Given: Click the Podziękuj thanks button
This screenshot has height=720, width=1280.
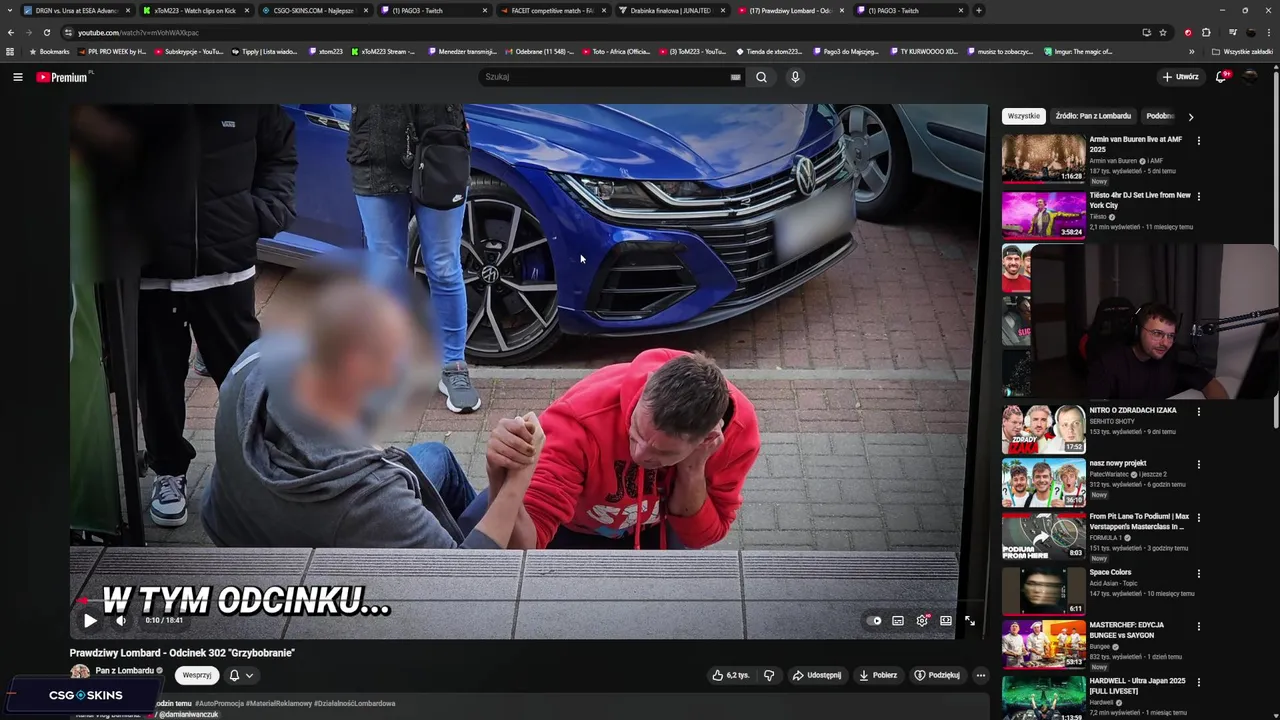Looking at the screenshot, I should (x=937, y=675).
